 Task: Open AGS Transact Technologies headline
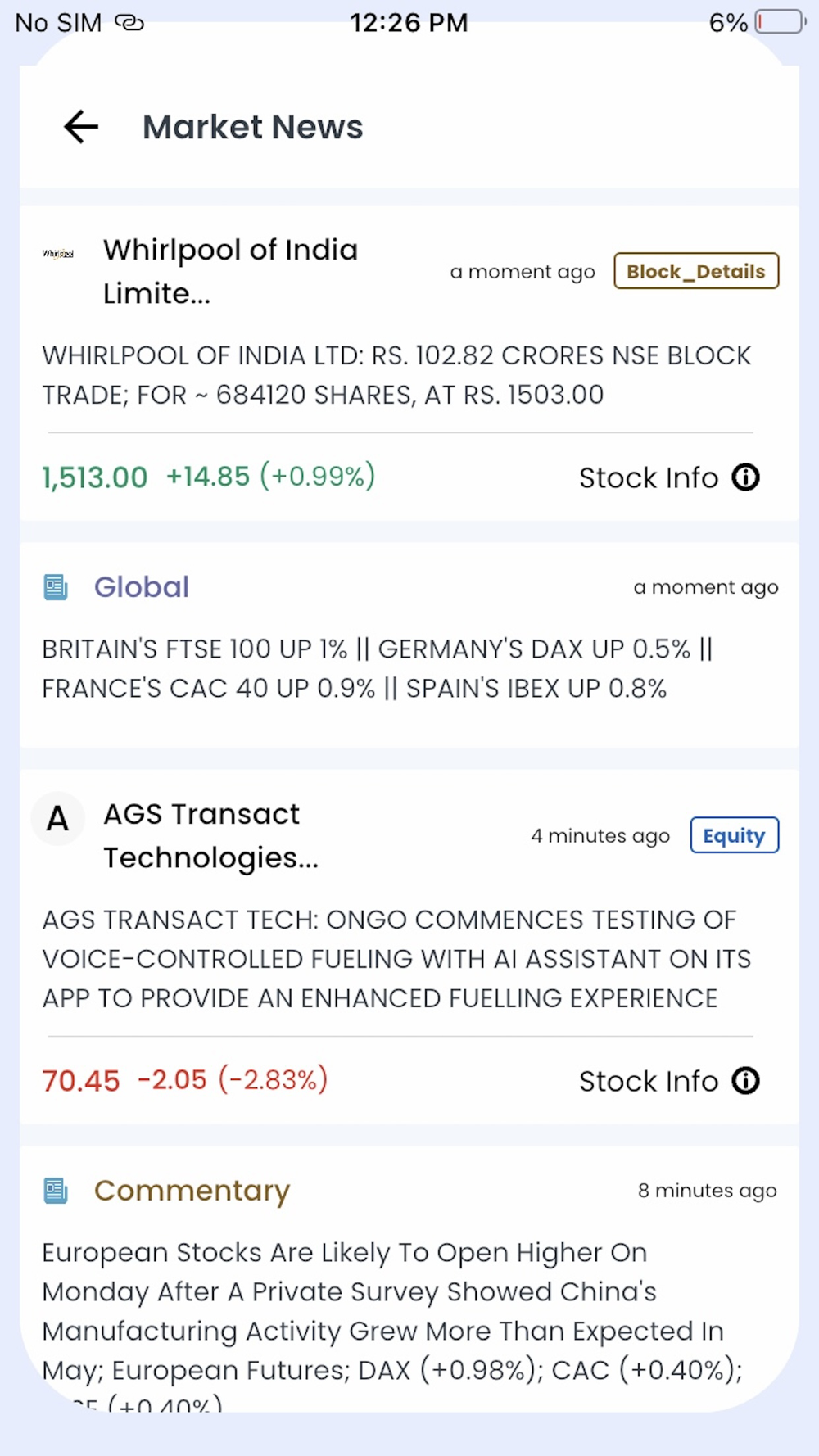pyautogui.click(x=211, y=835)
